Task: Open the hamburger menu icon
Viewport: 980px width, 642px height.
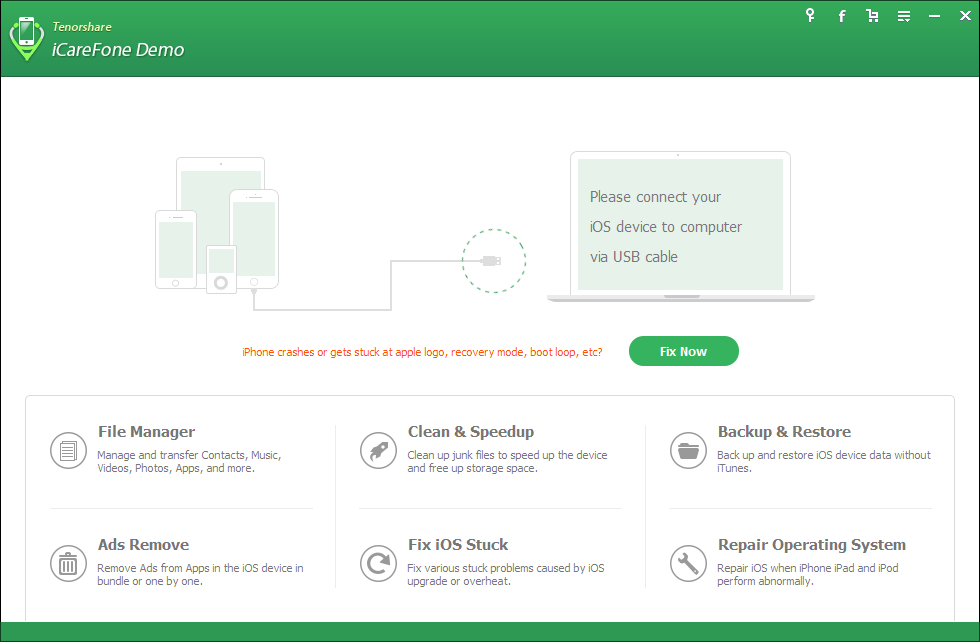Action: 904,16
